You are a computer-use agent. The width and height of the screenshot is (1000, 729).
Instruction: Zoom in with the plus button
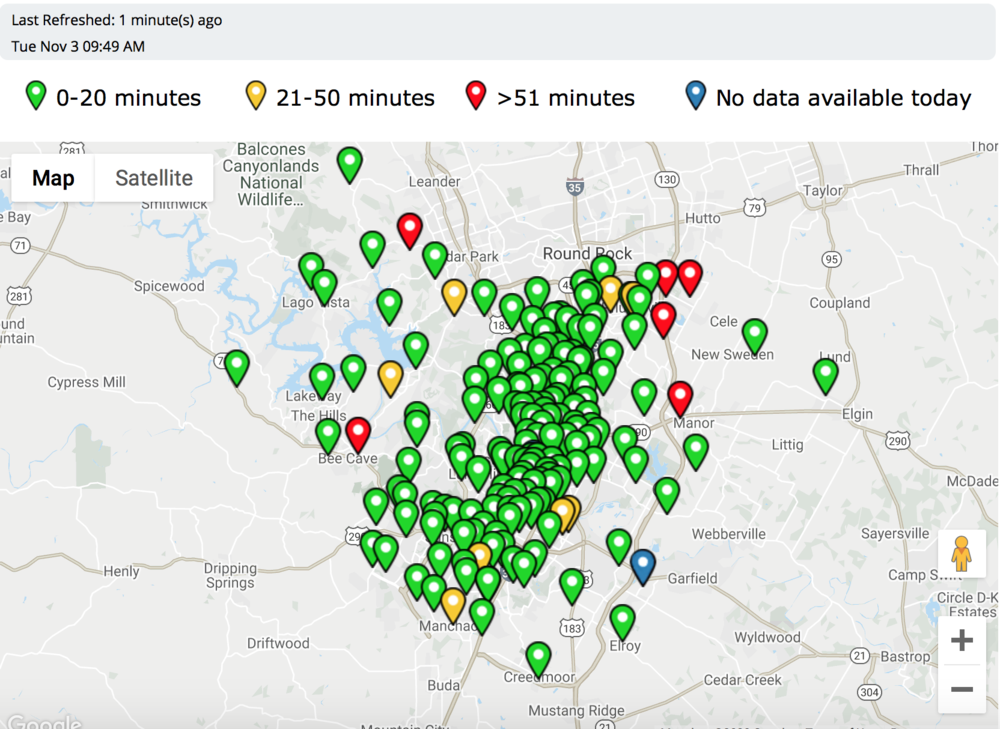[961, 641]
